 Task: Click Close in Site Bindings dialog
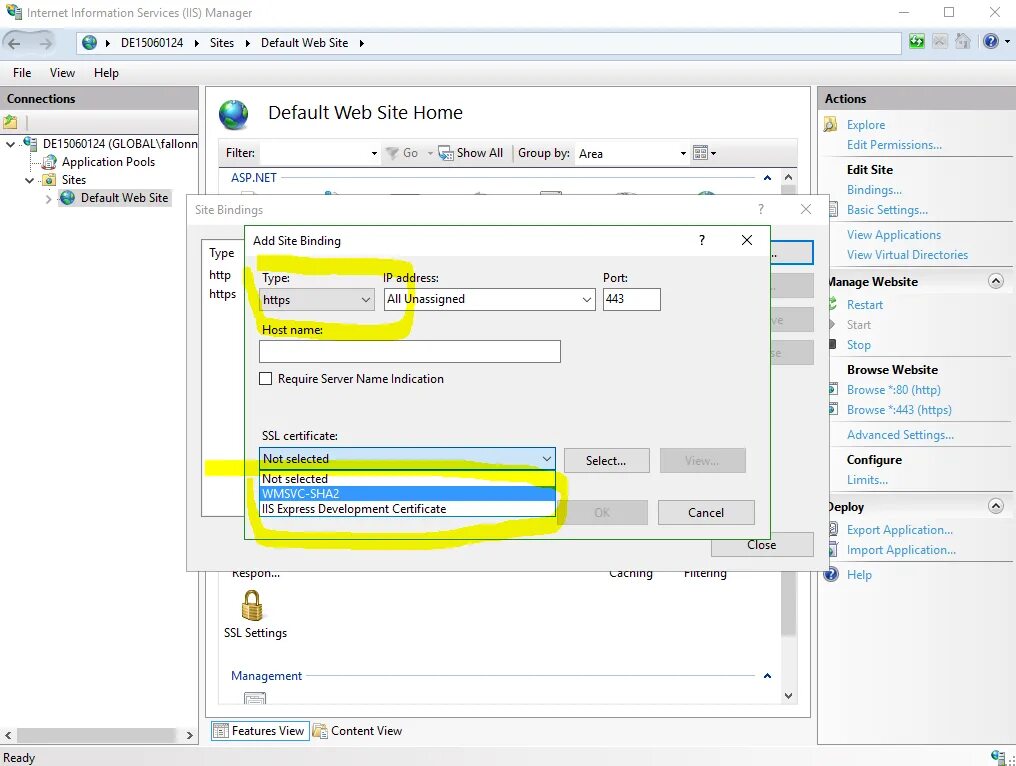761,545
